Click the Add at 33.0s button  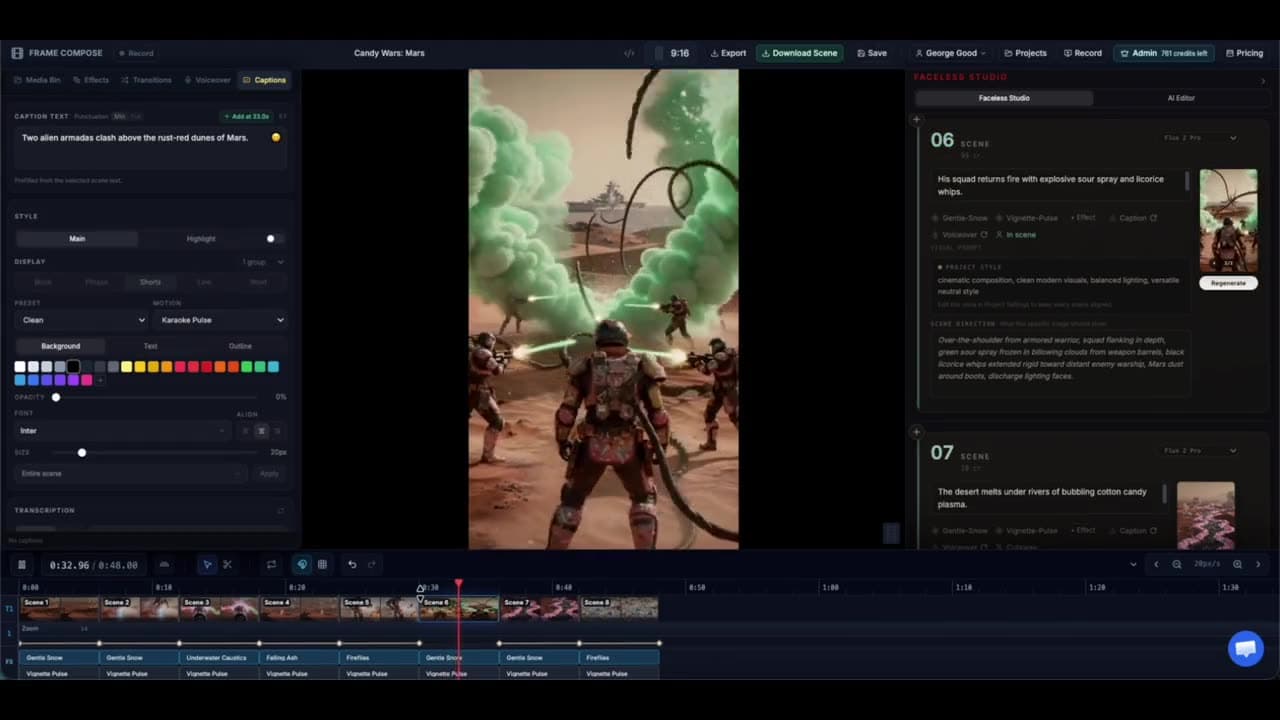247,117
